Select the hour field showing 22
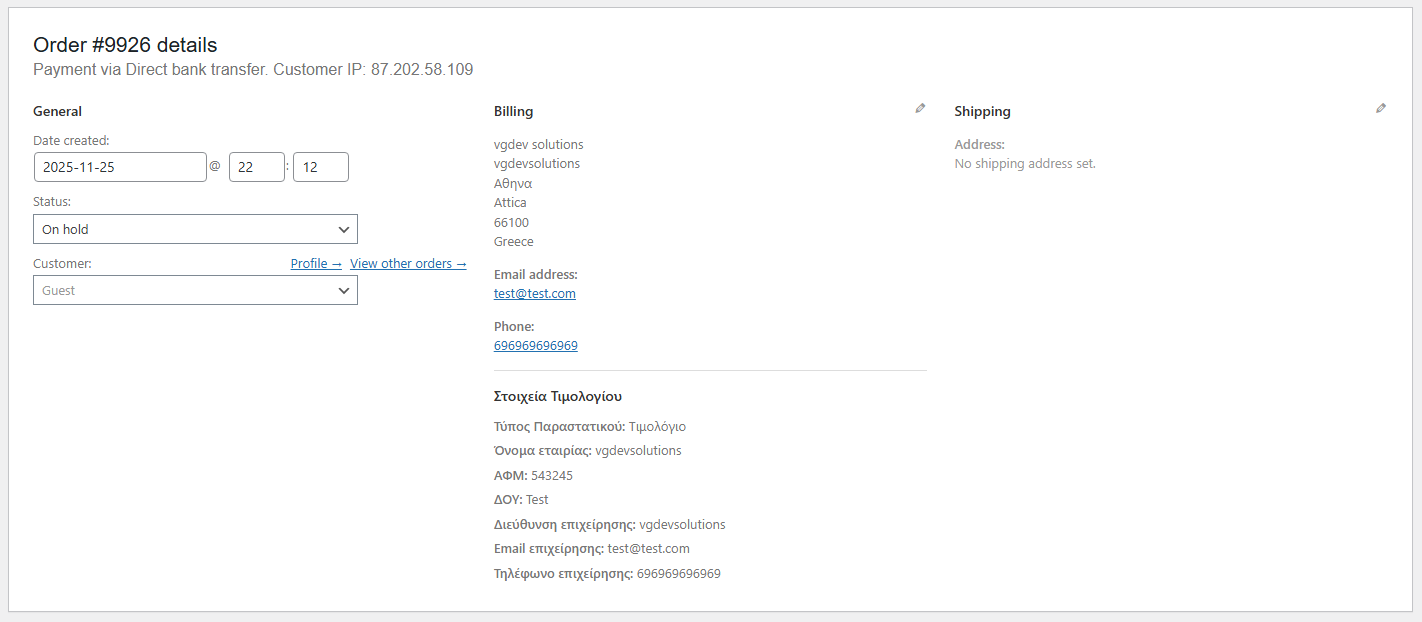 pos(256,166)
